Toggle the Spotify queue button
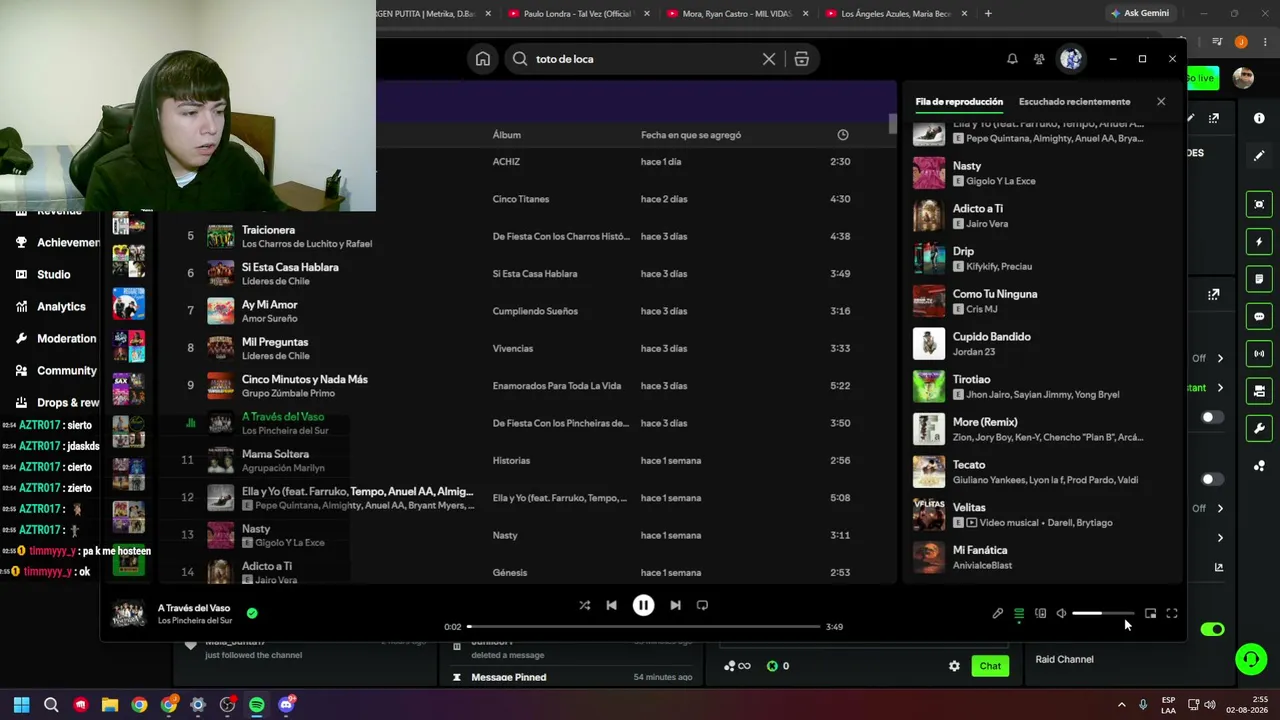Image resolution: width=1280 pixels, height=720 pixels. [x=1019, y=613]
